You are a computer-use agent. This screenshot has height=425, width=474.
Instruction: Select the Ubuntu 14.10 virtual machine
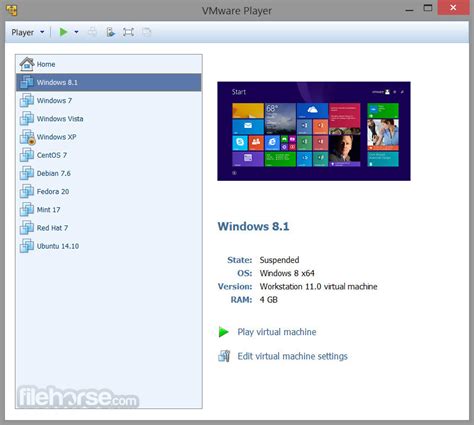tap(109, 246)
